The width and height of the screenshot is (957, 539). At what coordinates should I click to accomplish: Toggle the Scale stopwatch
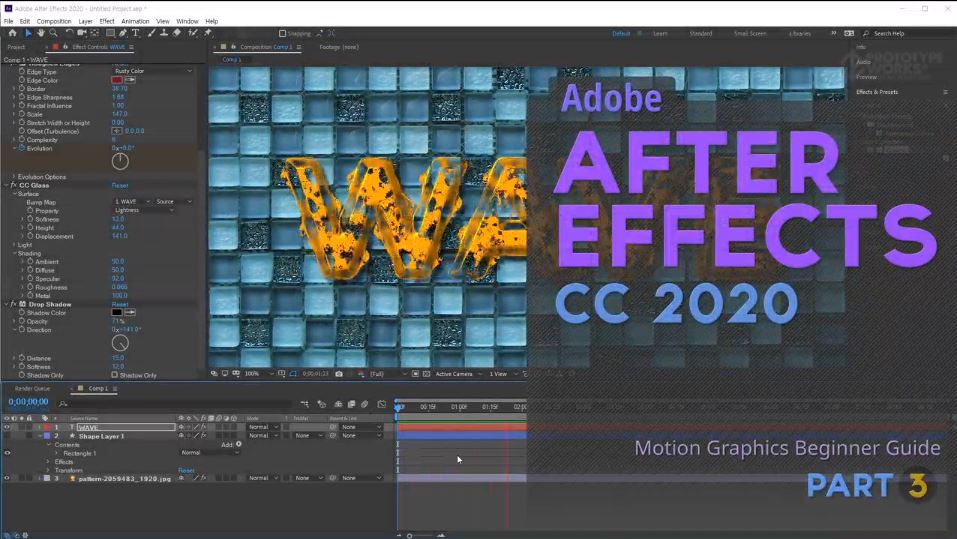click(22, 114)
